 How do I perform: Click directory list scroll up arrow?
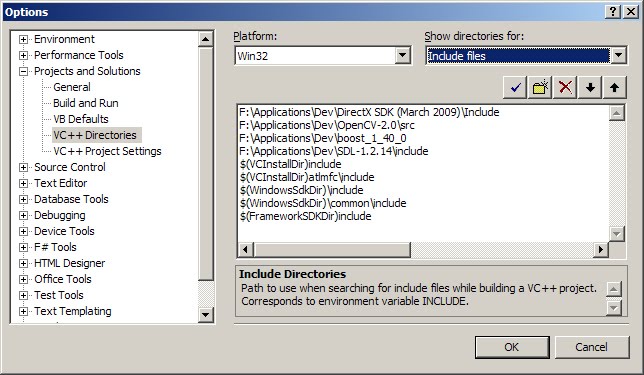click(x=616, y=113)
